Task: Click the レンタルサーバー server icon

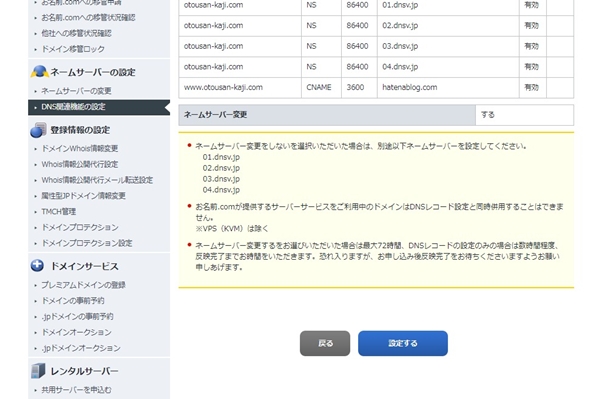Action: (38, 371)
